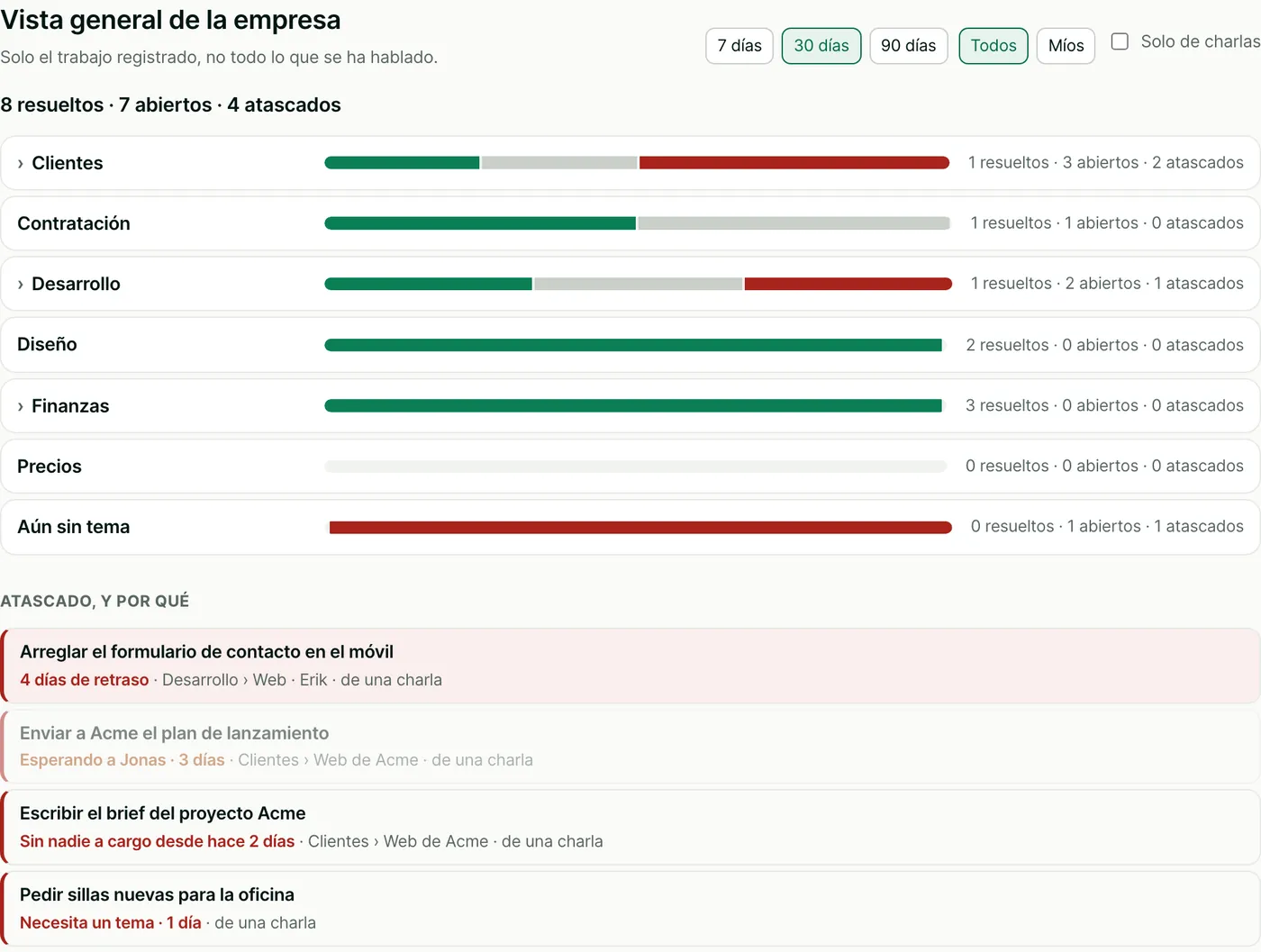Click Diseño stats '2 resueltos · 0 abiertos'
This screenshot has width=1261, height=952.
tap(1051, 345)
